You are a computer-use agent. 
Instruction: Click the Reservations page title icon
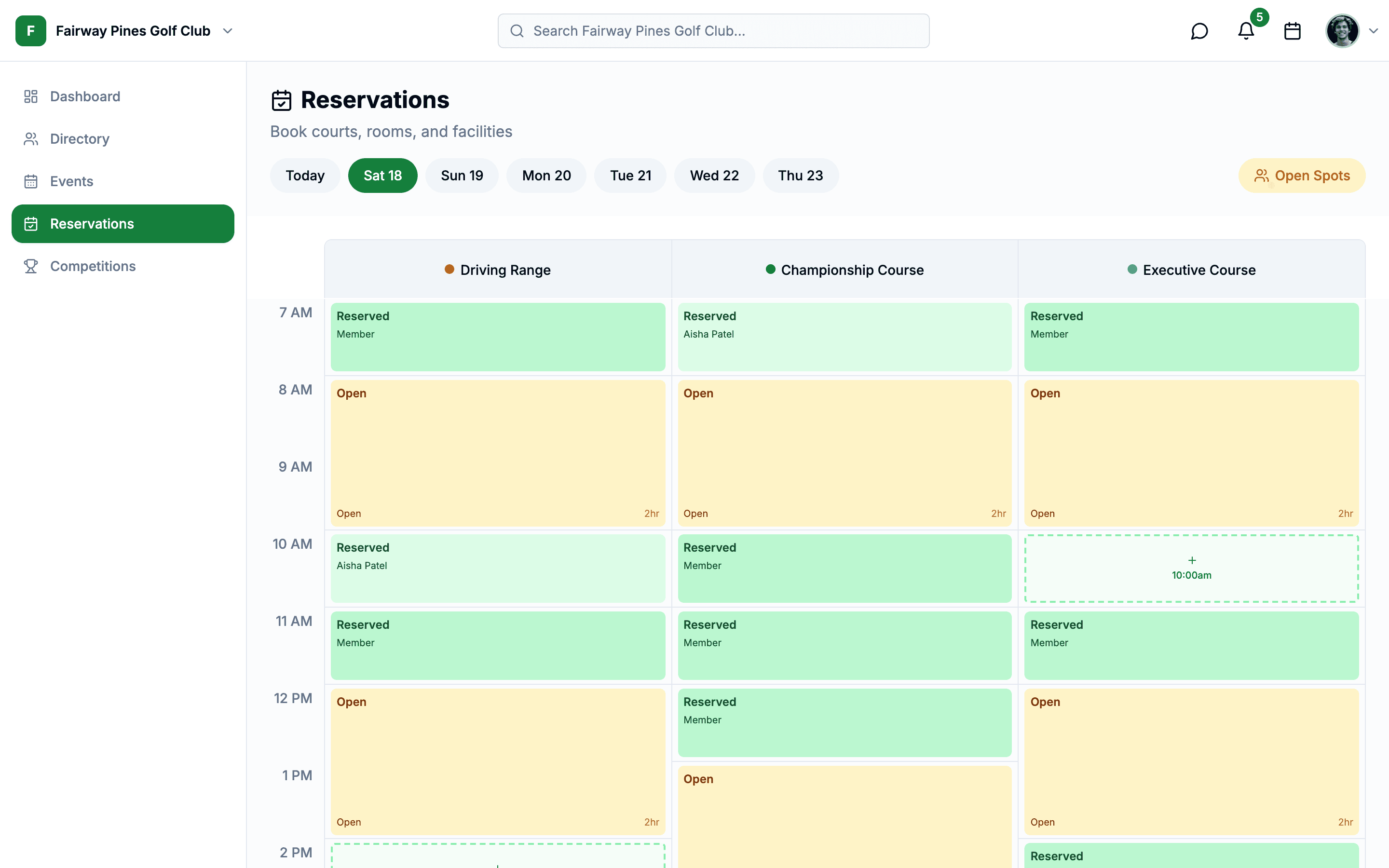pos(281,100)
